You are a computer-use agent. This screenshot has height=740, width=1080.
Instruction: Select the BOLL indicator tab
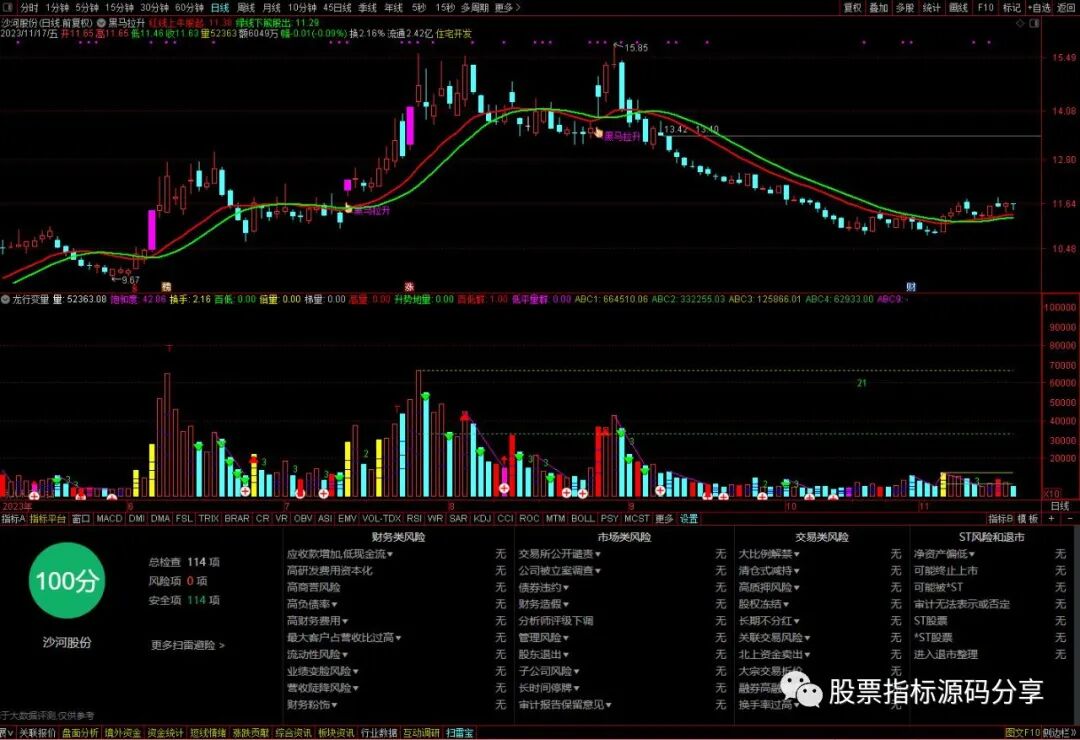[582, 518]
